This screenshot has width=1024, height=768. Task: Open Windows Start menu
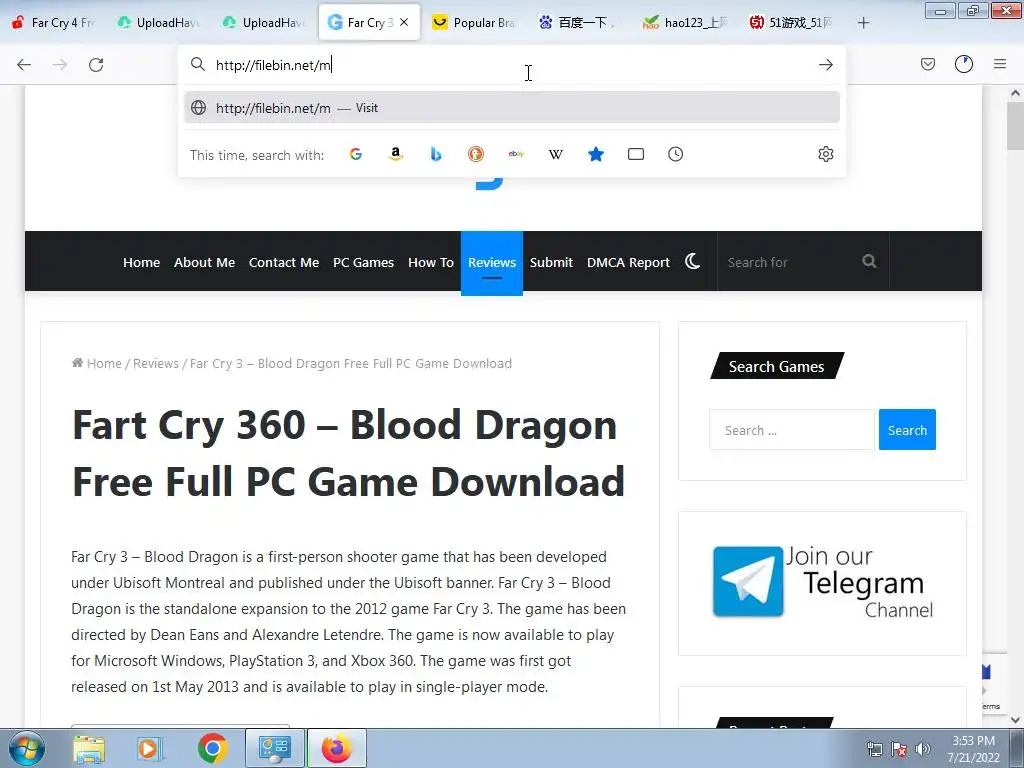pyautogui.click(x=27, y=748)
